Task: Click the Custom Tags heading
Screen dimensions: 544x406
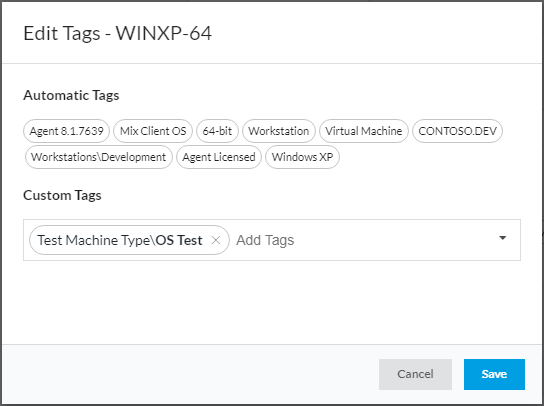Action: (62, 195)
